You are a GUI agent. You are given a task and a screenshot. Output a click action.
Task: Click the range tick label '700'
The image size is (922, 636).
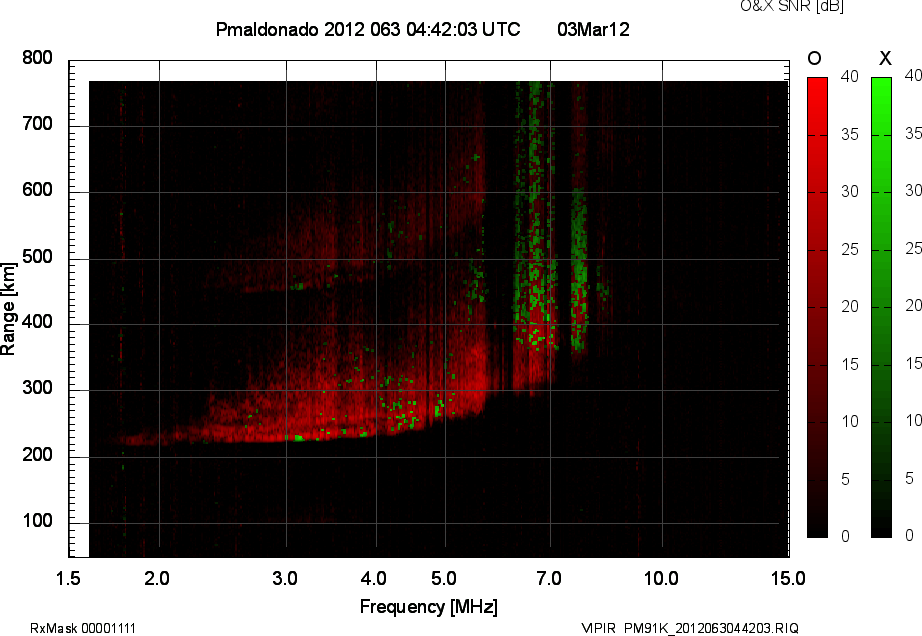pyautogui.click(x=38, y=123)
